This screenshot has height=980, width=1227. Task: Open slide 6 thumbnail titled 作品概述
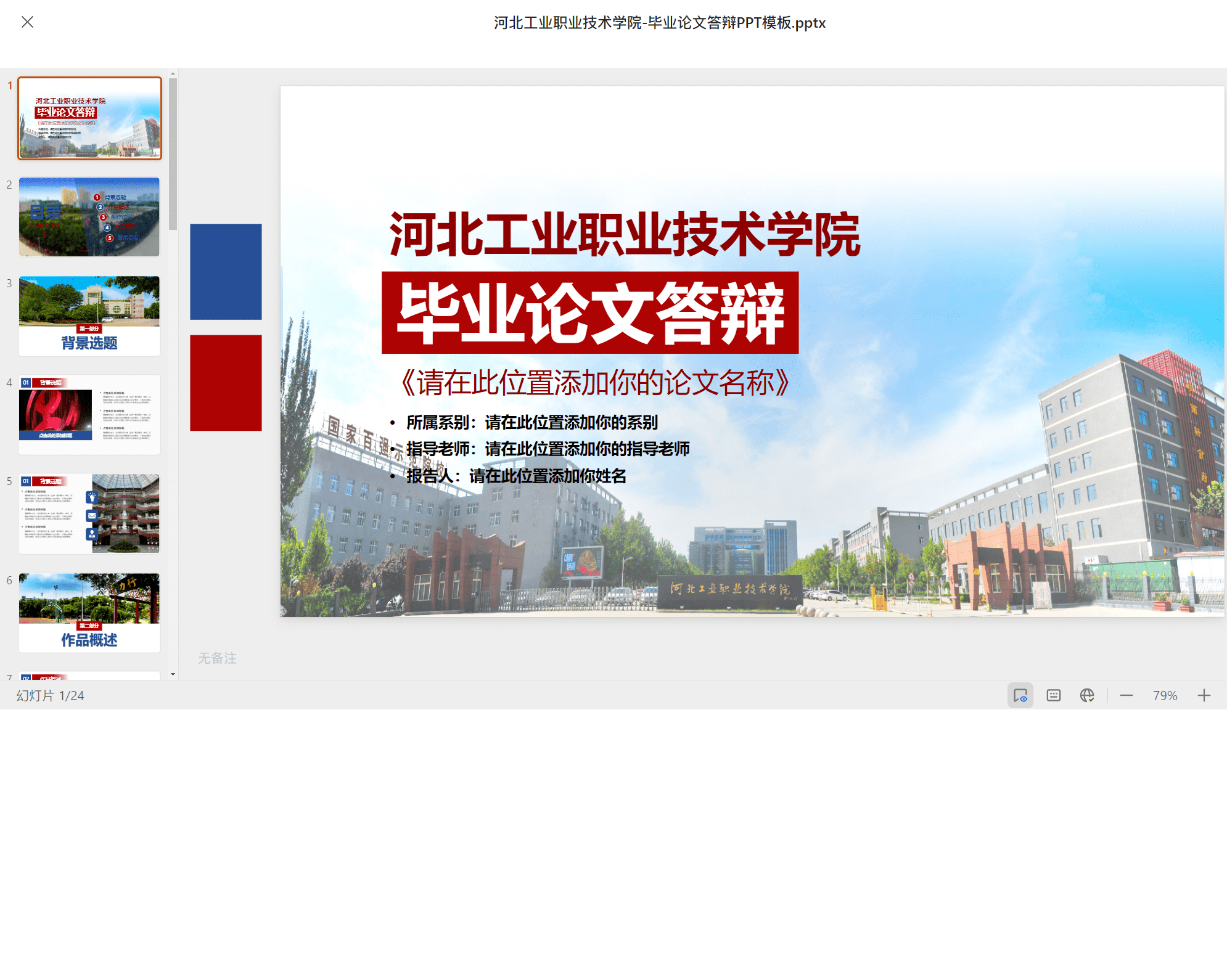(x=89, y=613)
